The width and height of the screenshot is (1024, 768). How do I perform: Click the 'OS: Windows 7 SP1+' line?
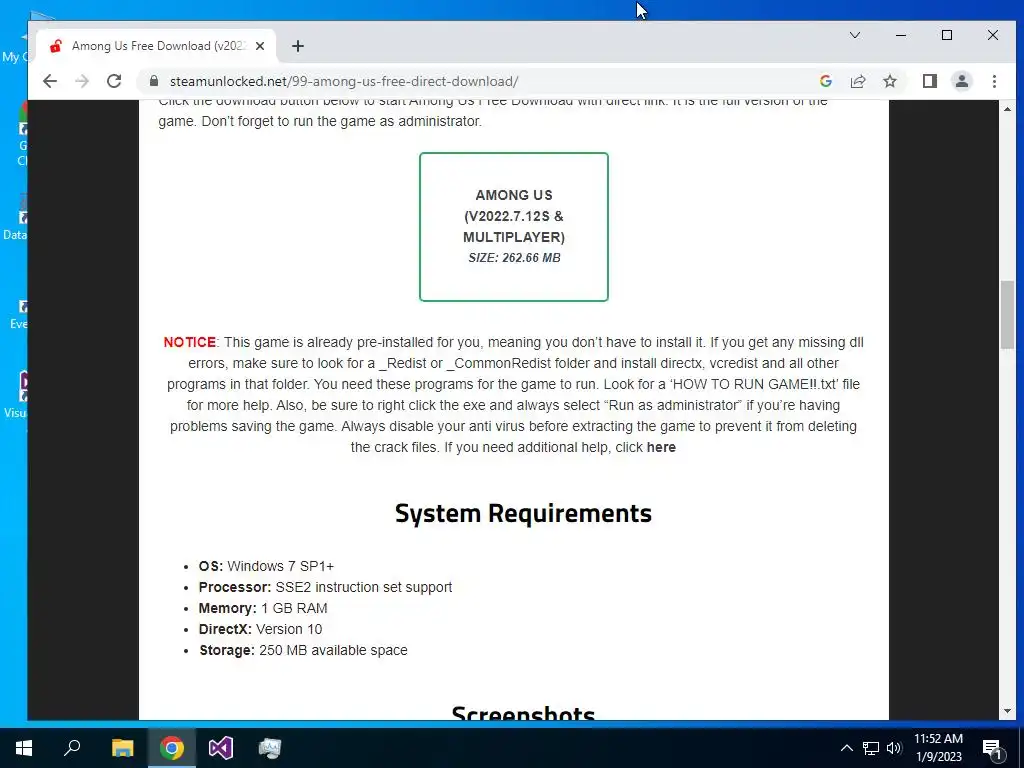coord(266,566)
